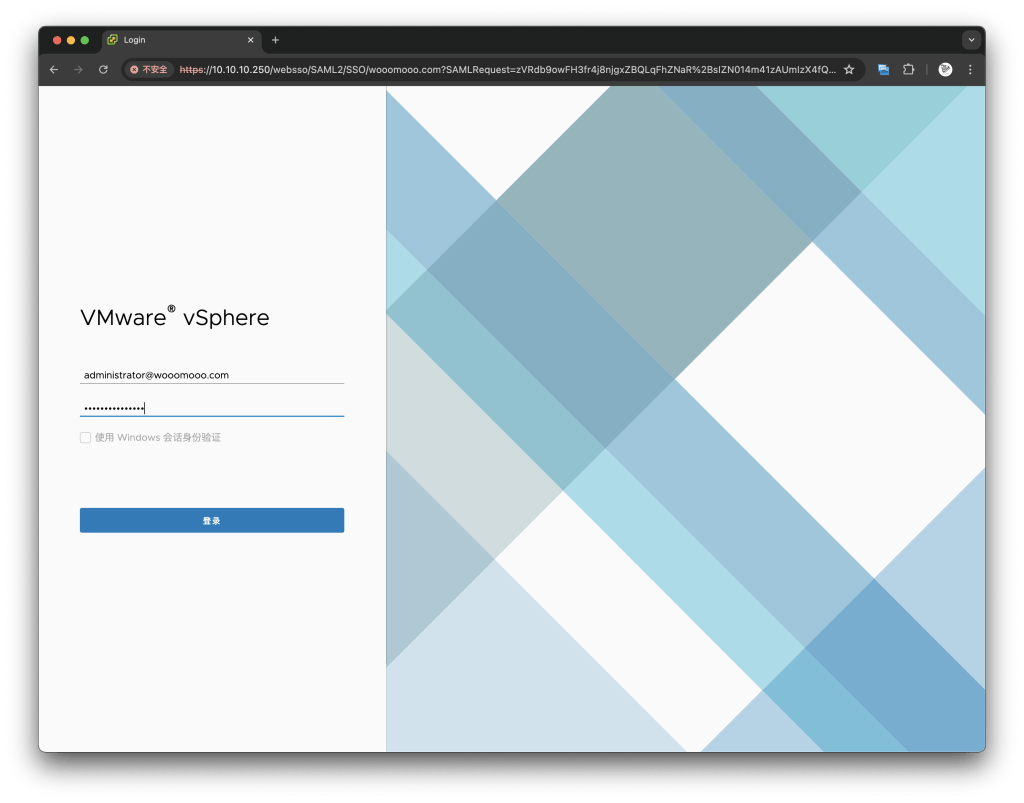Open the translate extension icon
Viewport: 1024px width, 803px height.
pyautogui.click(x=884, y=69)
